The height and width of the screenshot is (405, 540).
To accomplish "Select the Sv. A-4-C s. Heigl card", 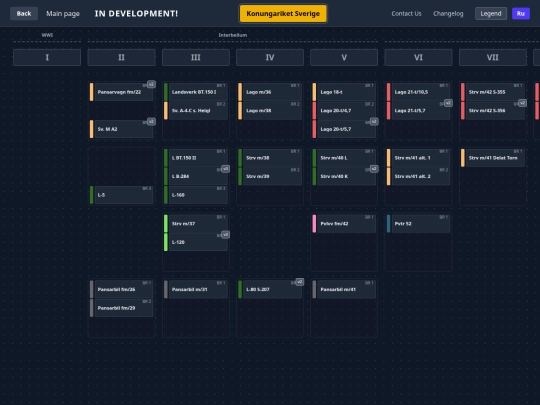I will [x=196, y=111].
